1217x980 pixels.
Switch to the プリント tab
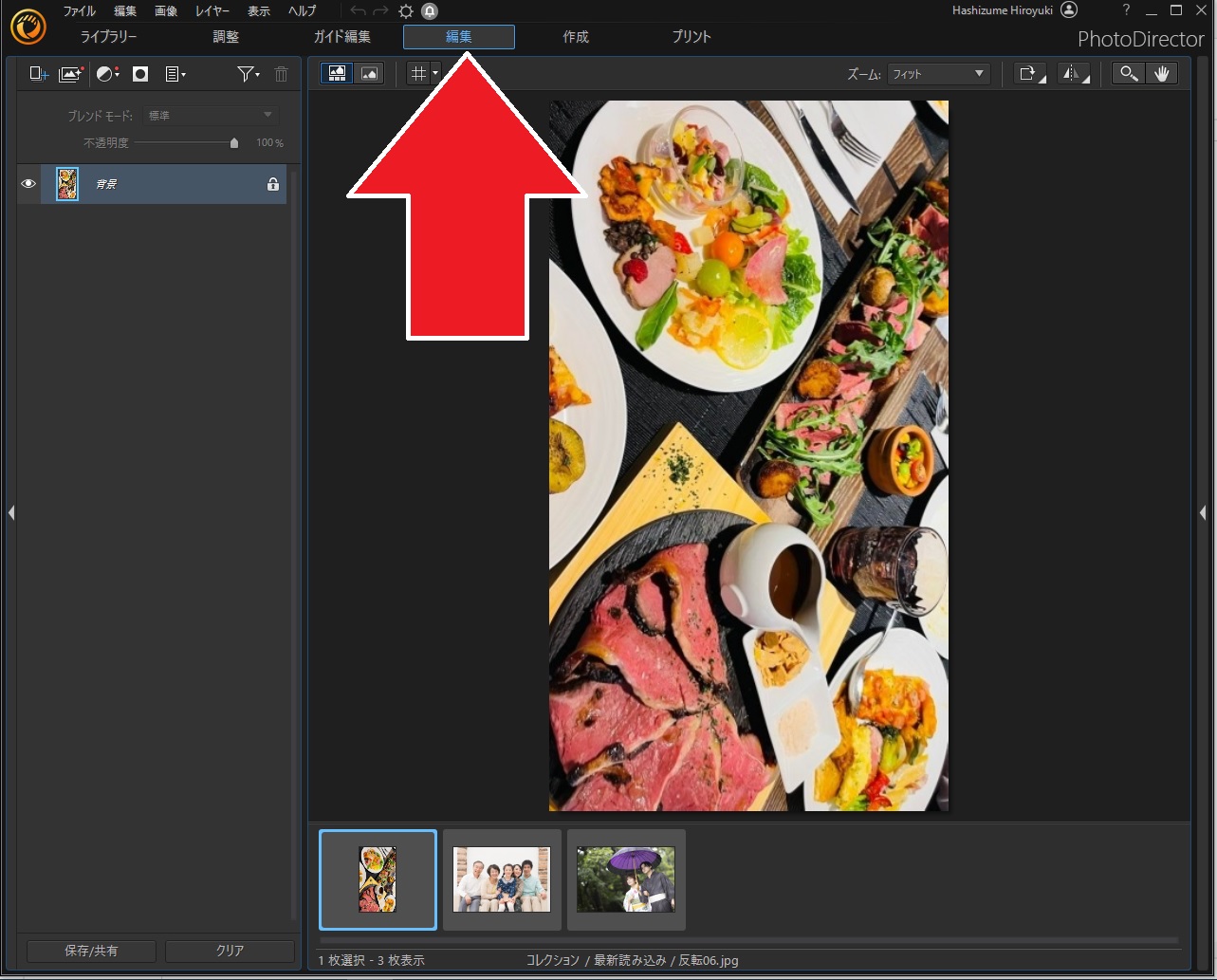[x=691, y=37]
